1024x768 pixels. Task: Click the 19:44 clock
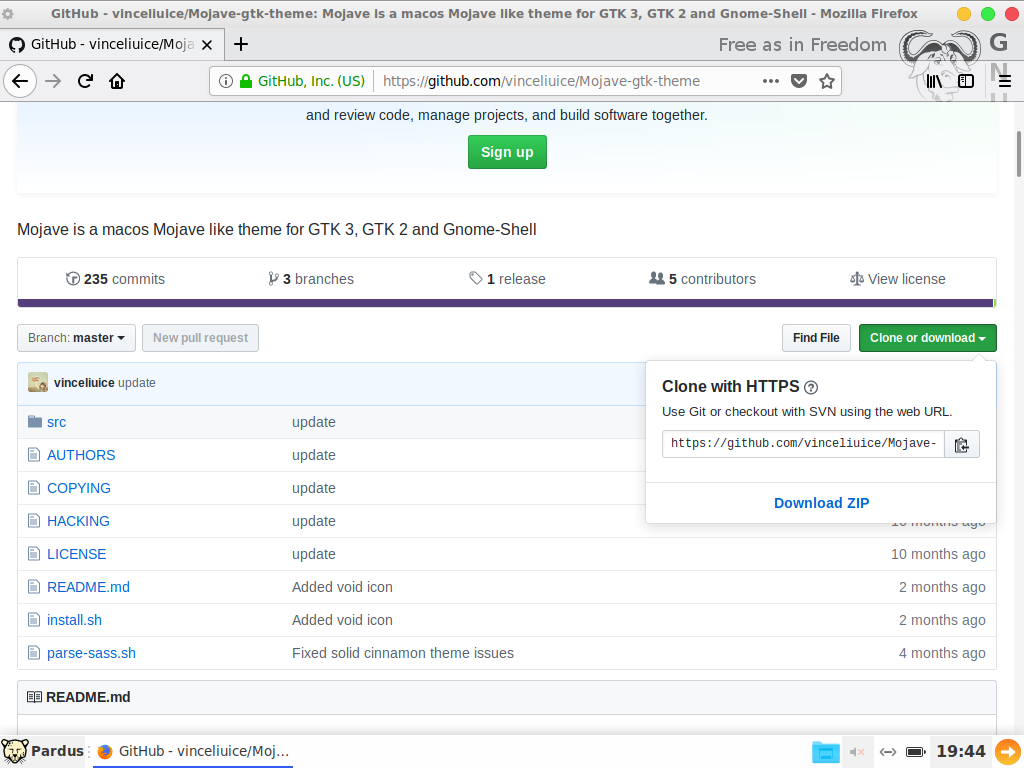(x=961, y=751)
